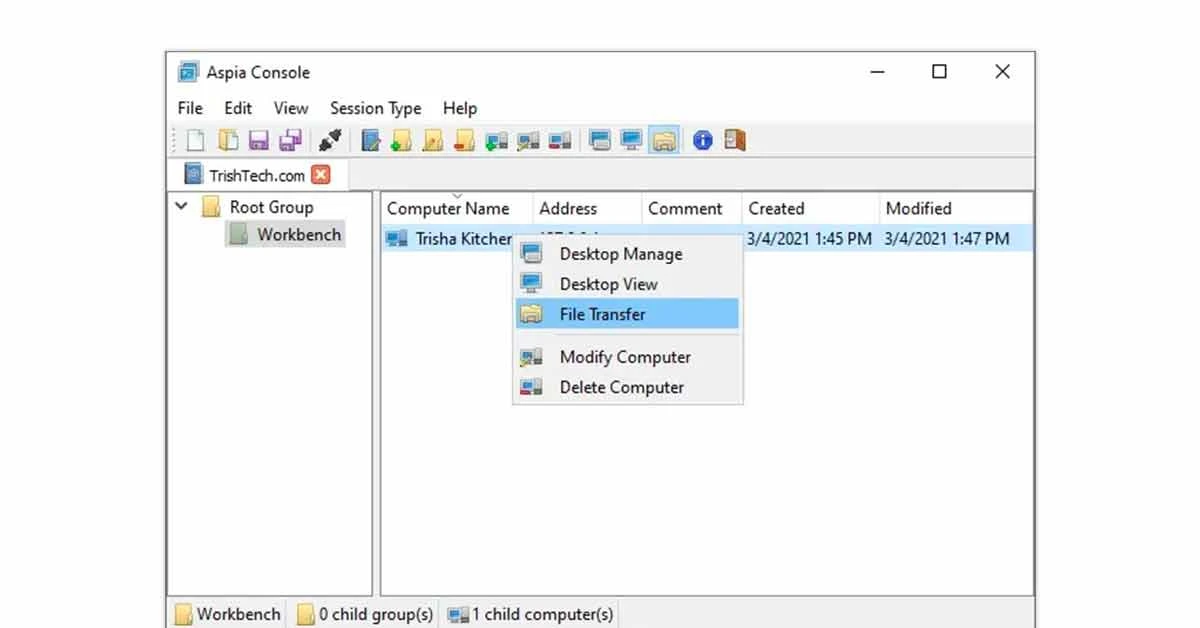Click Delete Computer in the context menu
The image size is (1200, 628).
[622, 387]
